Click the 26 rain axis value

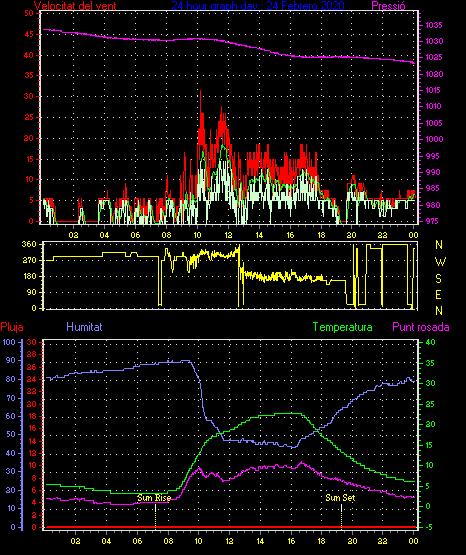coord(32,367)
